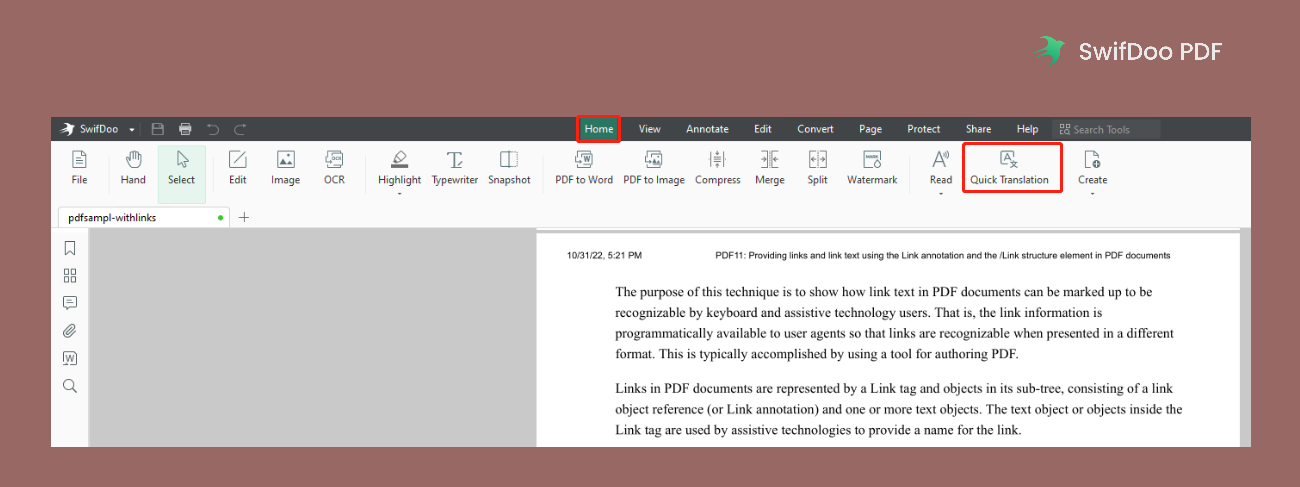The height and width of the screenshot is (487, 1300).
Task: Open the Merge tool
Action: [769, 168]
